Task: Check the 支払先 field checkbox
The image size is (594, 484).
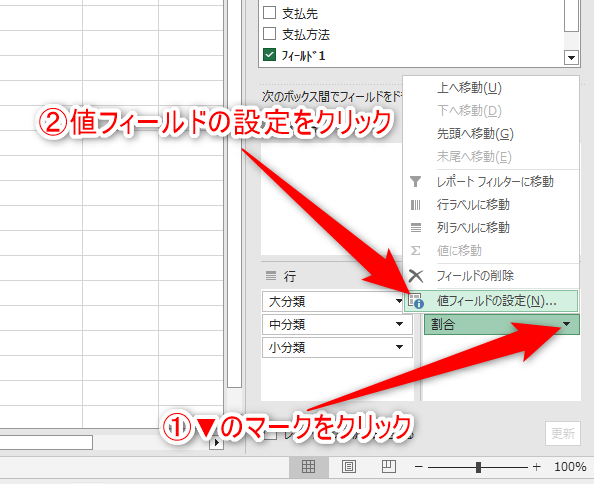Action: [x=269, y=12]
